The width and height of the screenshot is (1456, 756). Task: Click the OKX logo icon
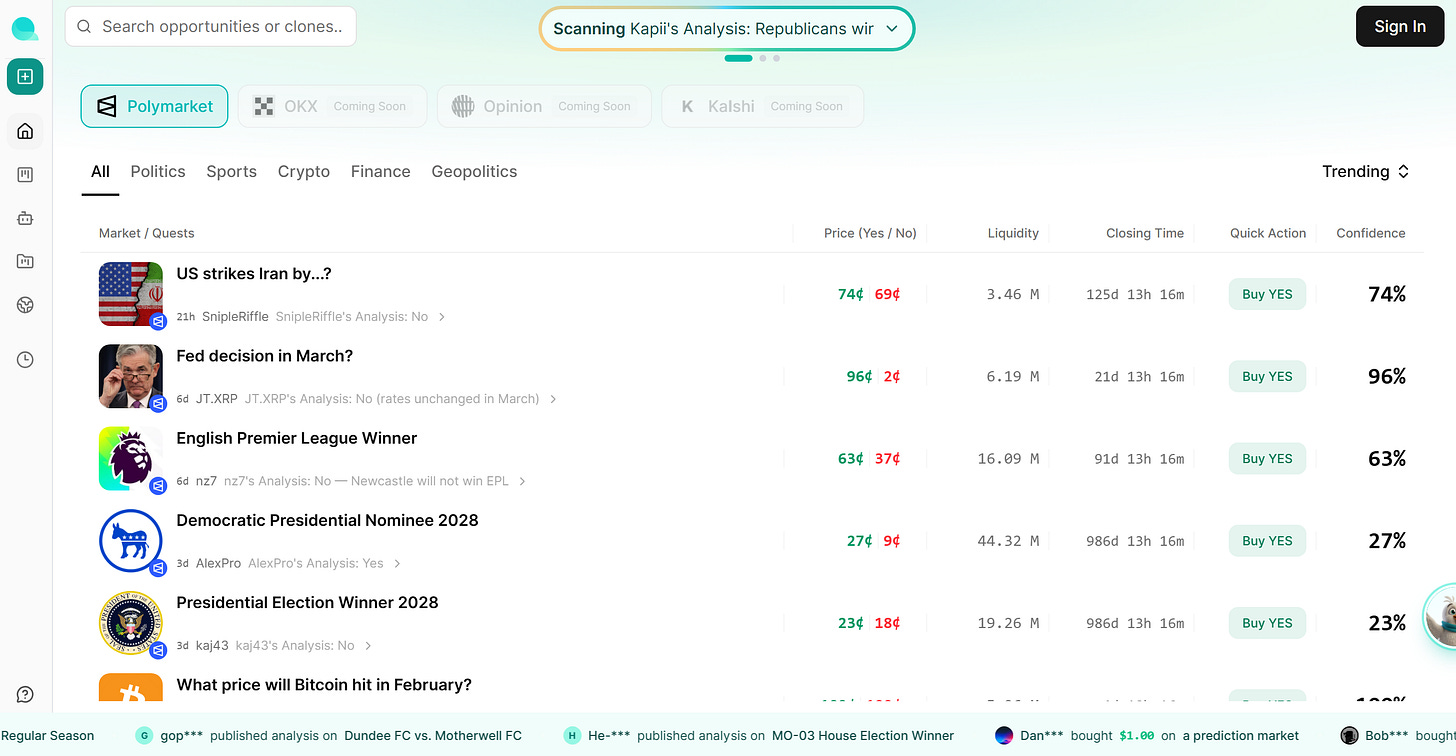(x=264, y=106)
